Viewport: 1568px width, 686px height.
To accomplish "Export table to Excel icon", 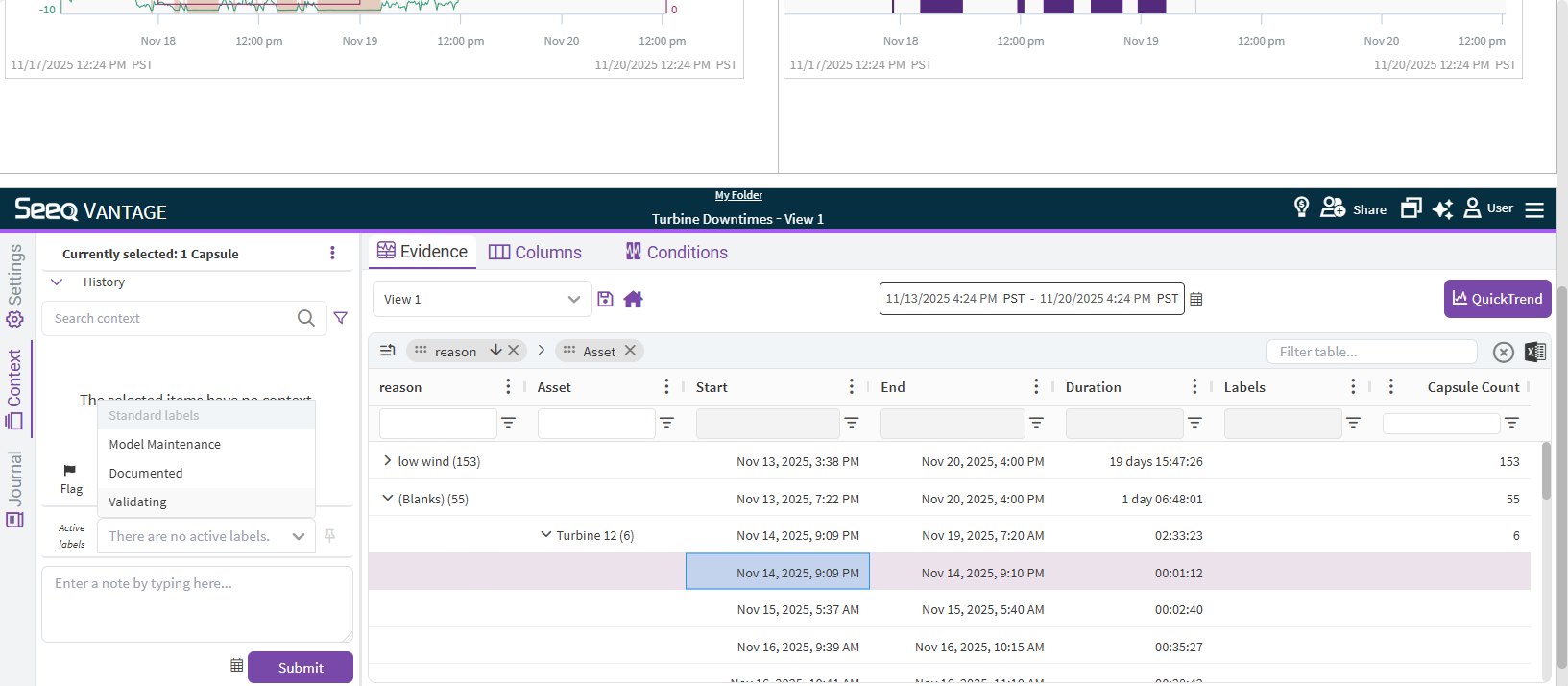I will click(x=1534, y=352).
